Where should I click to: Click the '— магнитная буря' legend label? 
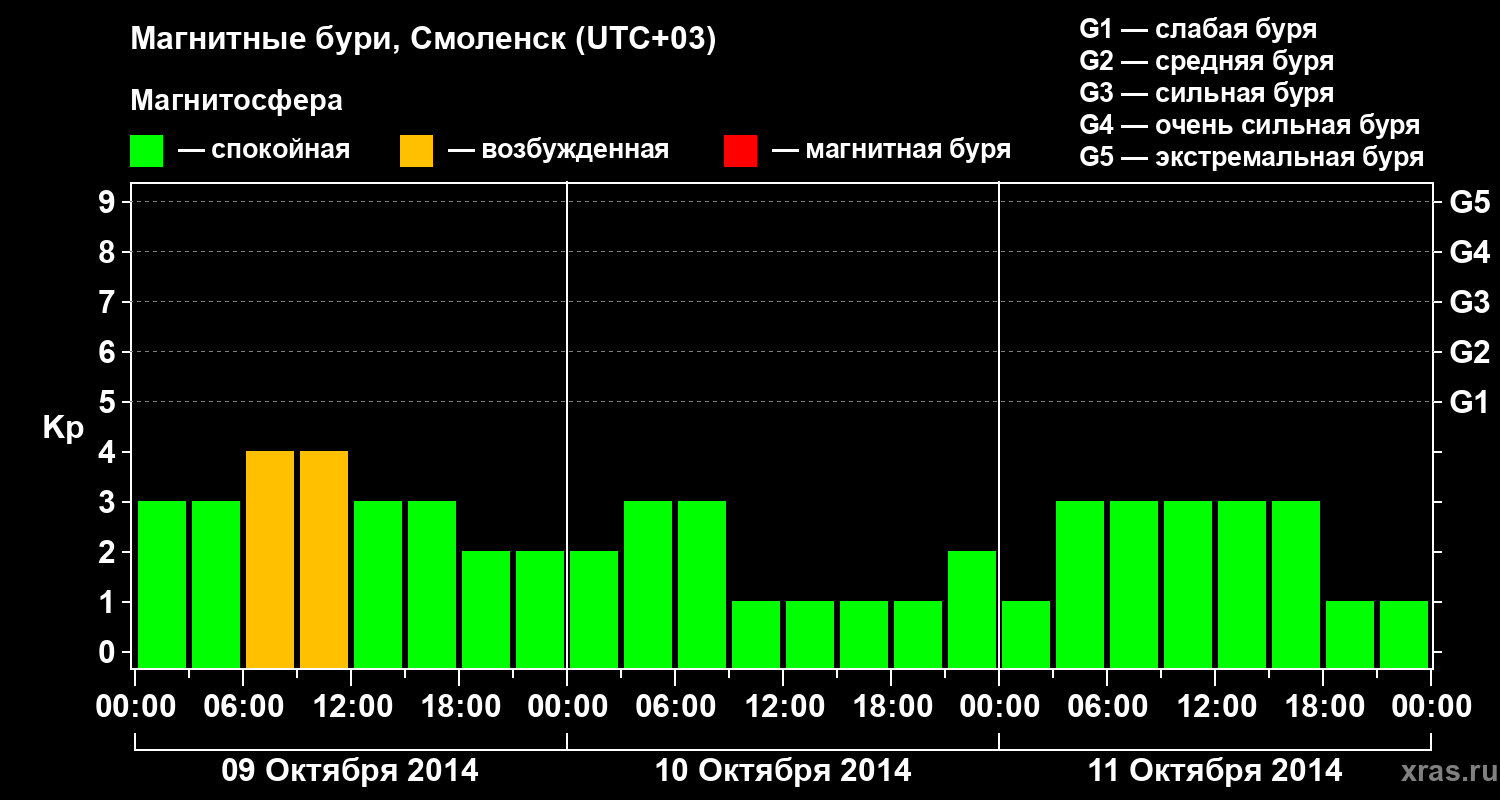pos(891,150)
